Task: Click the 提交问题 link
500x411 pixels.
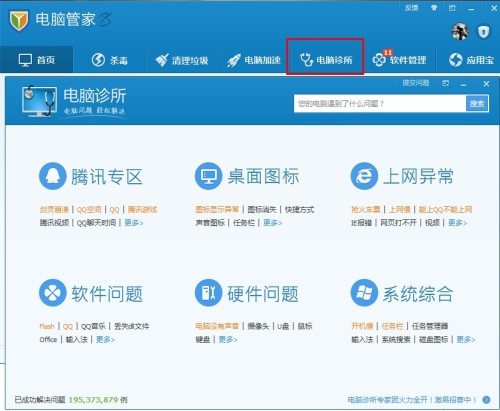Action: point(415,83)
